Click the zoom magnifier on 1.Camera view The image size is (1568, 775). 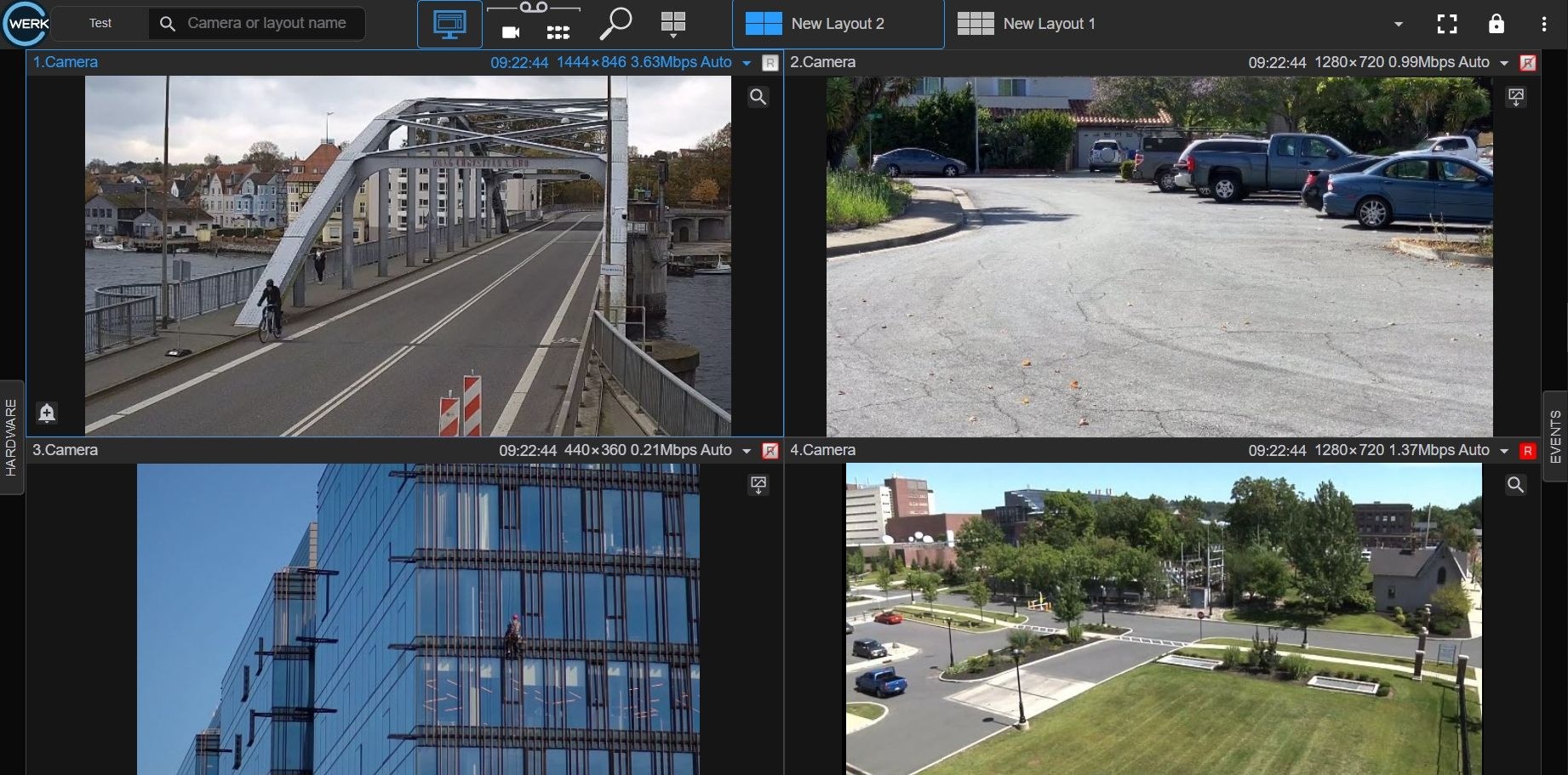758,97
